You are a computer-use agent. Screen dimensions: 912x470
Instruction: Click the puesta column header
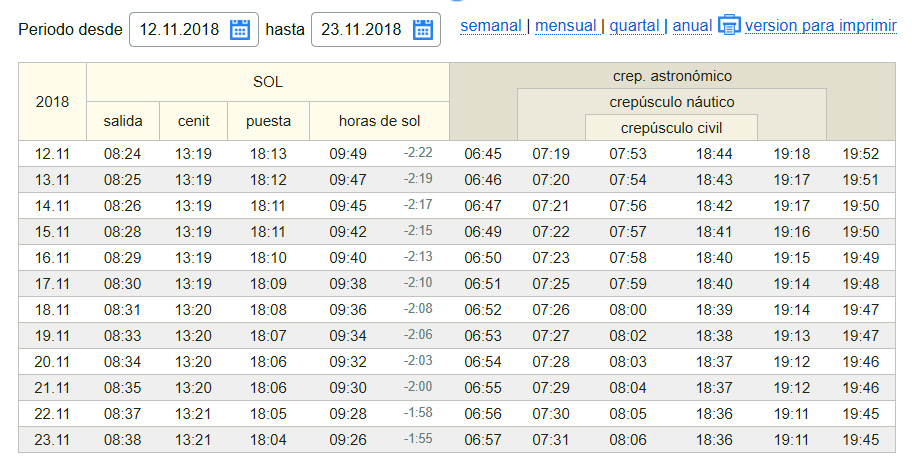[x=269, y=121]
